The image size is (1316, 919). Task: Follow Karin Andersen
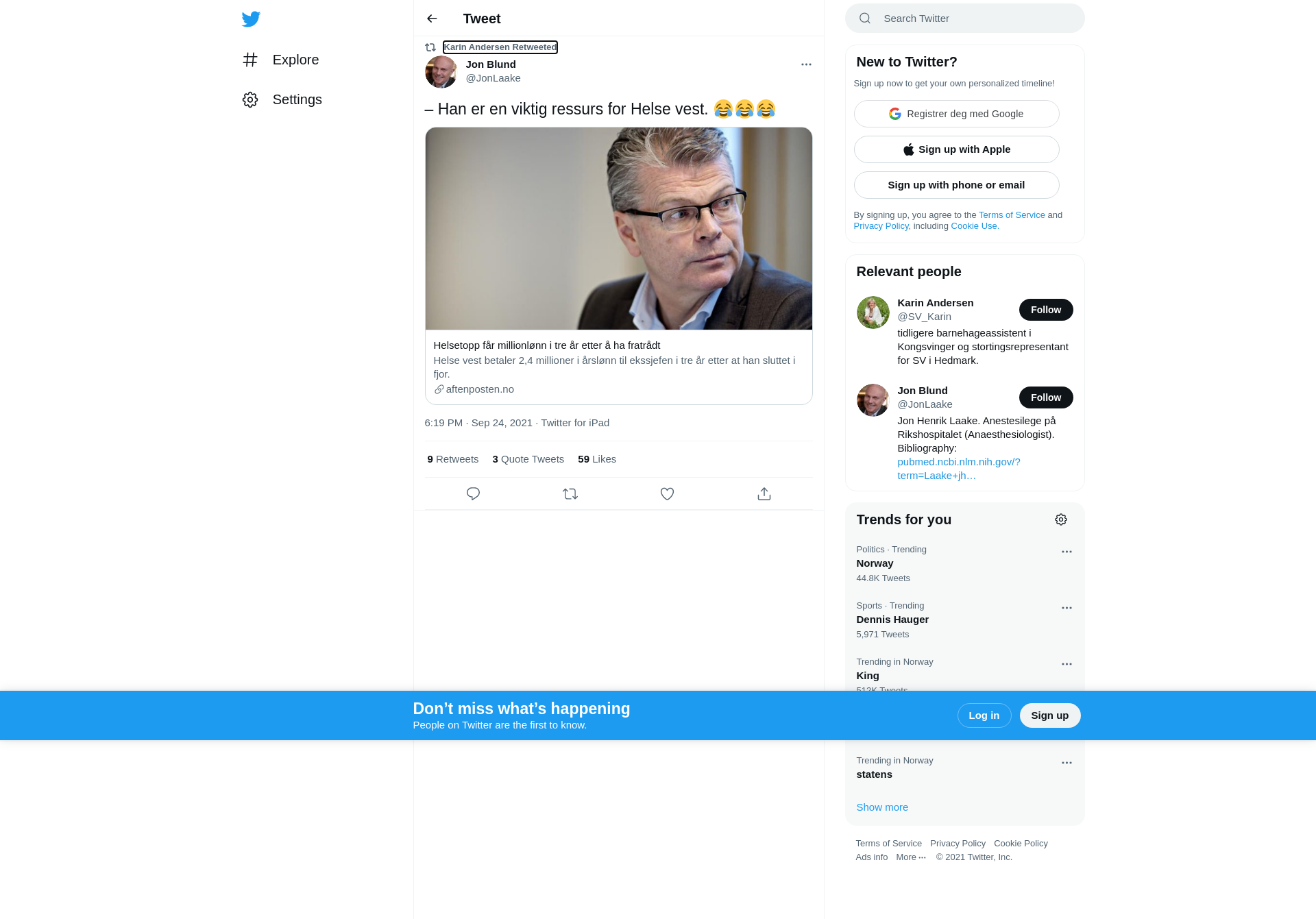[1046, 310]
